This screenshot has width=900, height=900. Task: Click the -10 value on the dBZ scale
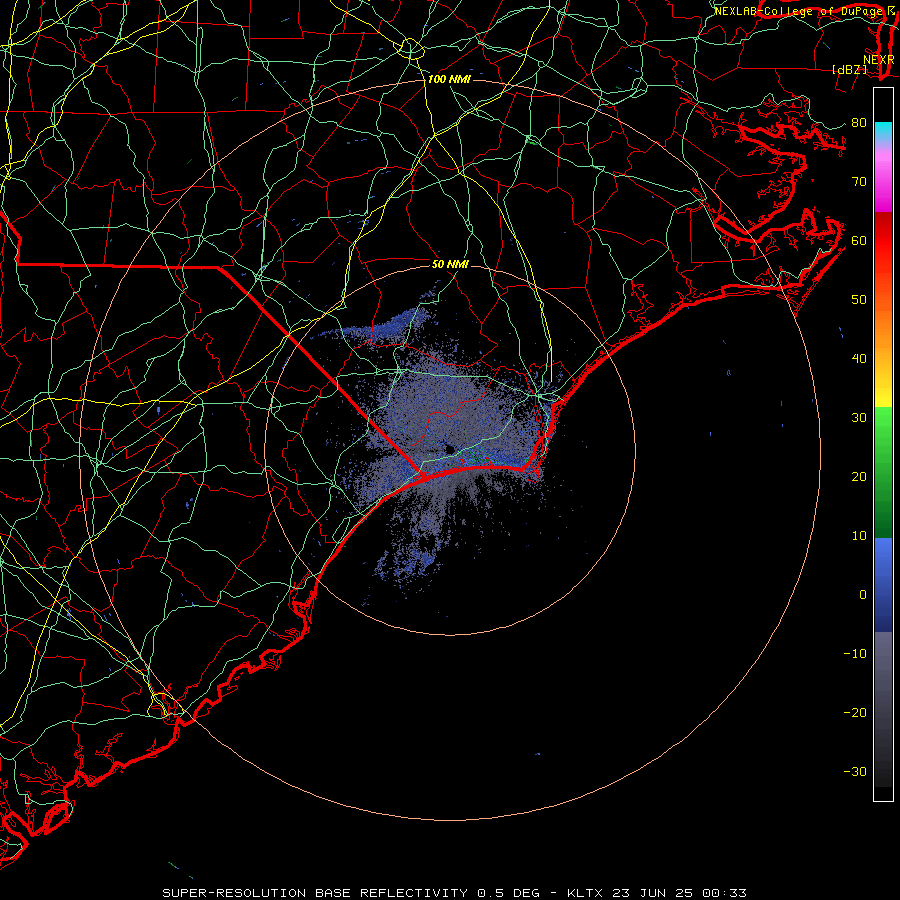[x=855, y=654]
